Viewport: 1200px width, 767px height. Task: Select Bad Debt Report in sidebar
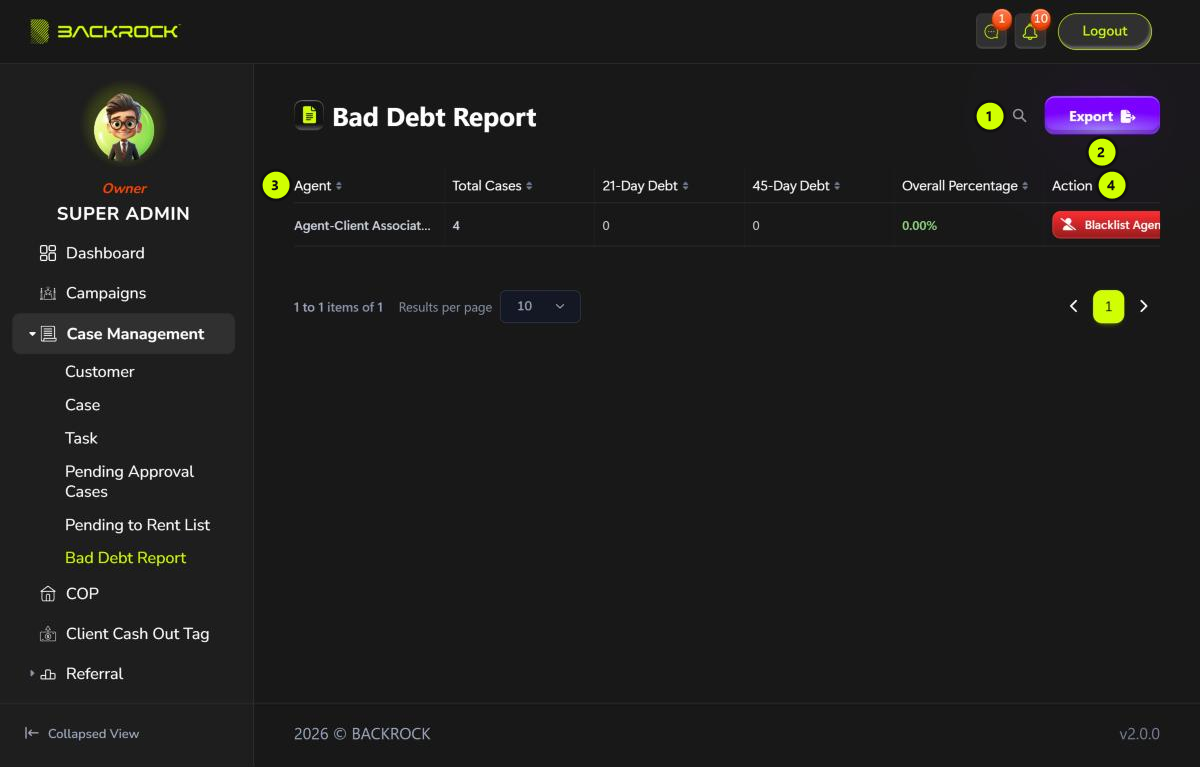(x=125, y=558)
